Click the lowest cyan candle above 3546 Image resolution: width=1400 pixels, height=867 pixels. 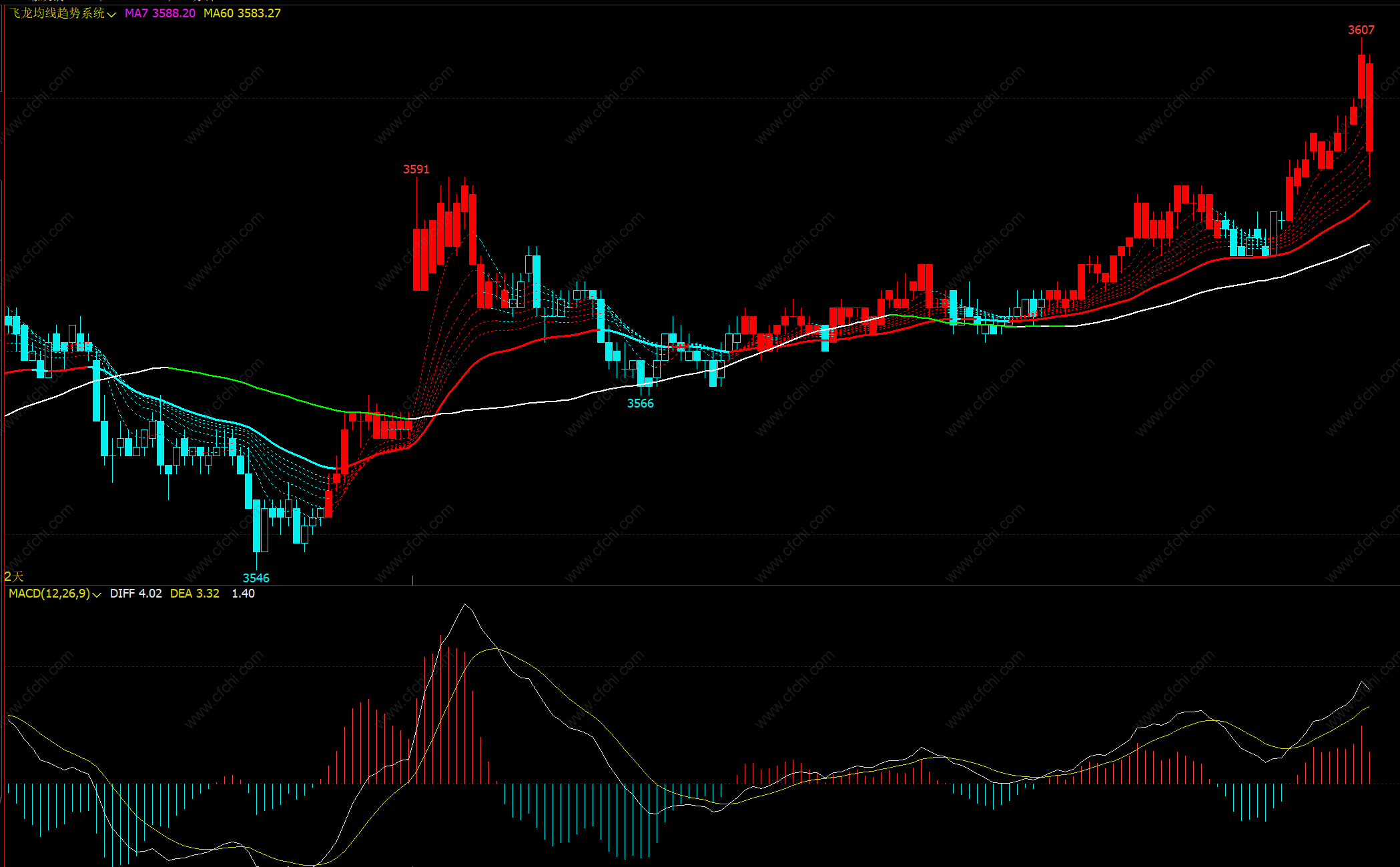click(256, 526)
